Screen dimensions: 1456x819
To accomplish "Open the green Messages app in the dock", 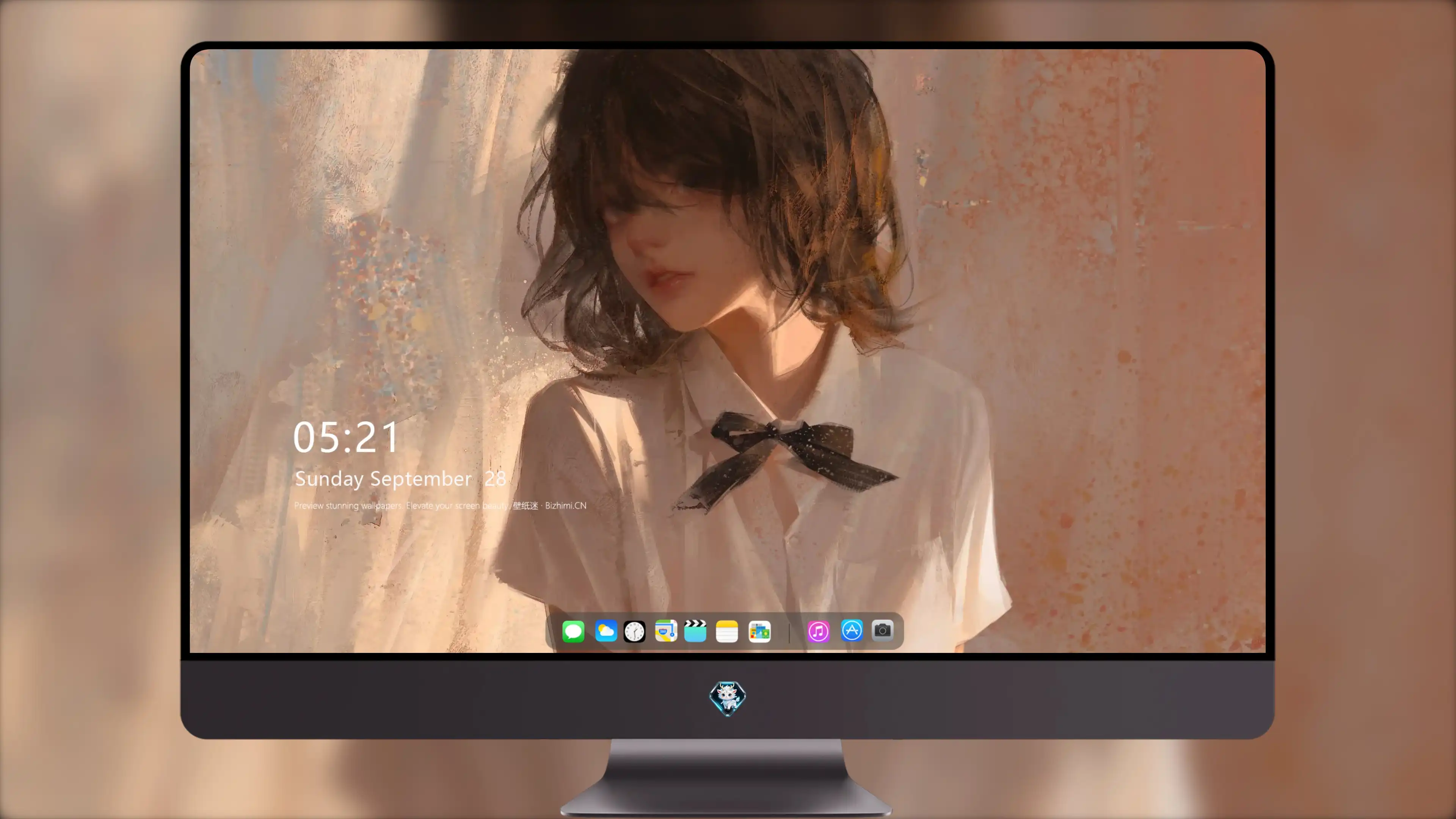I will pos(573,631).
